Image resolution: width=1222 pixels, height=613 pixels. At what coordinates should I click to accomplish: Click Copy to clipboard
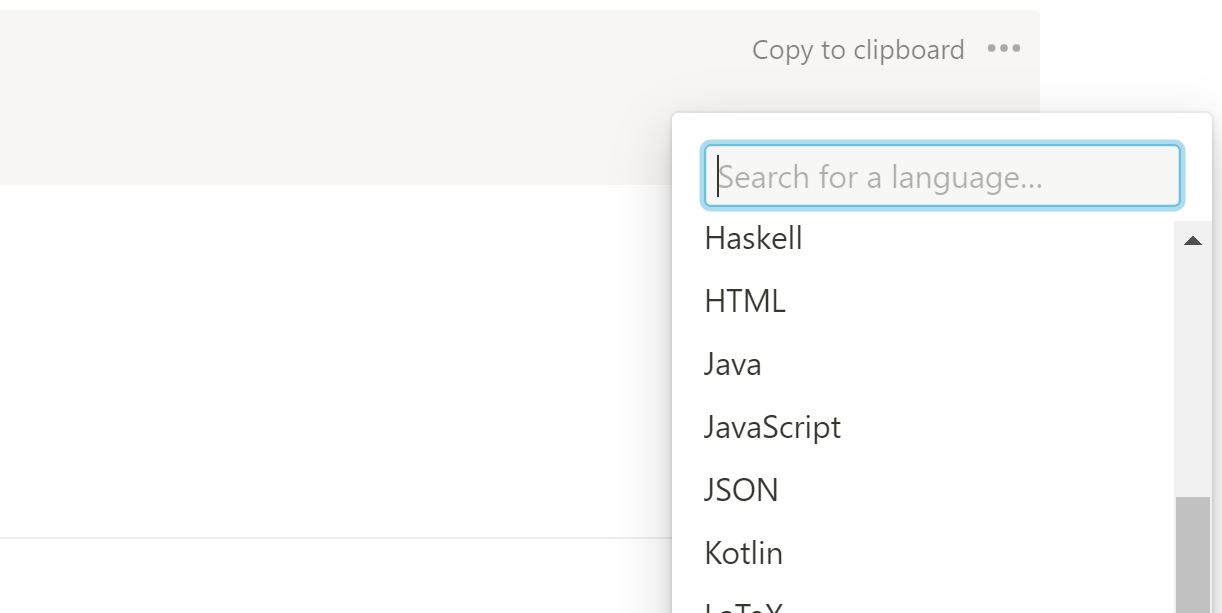(858, 50)
